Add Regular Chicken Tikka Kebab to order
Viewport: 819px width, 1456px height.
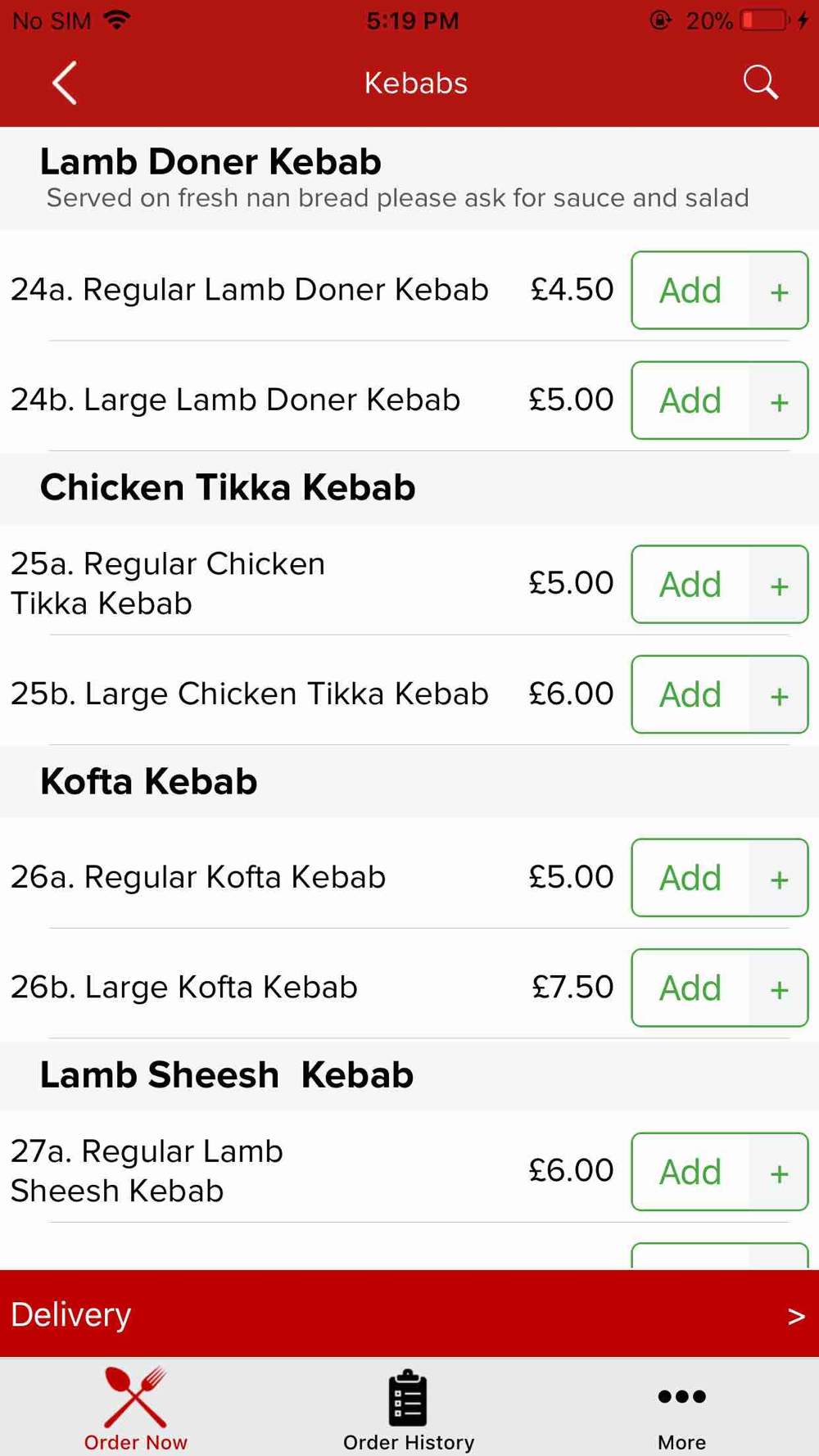click(x=690, y=585)
